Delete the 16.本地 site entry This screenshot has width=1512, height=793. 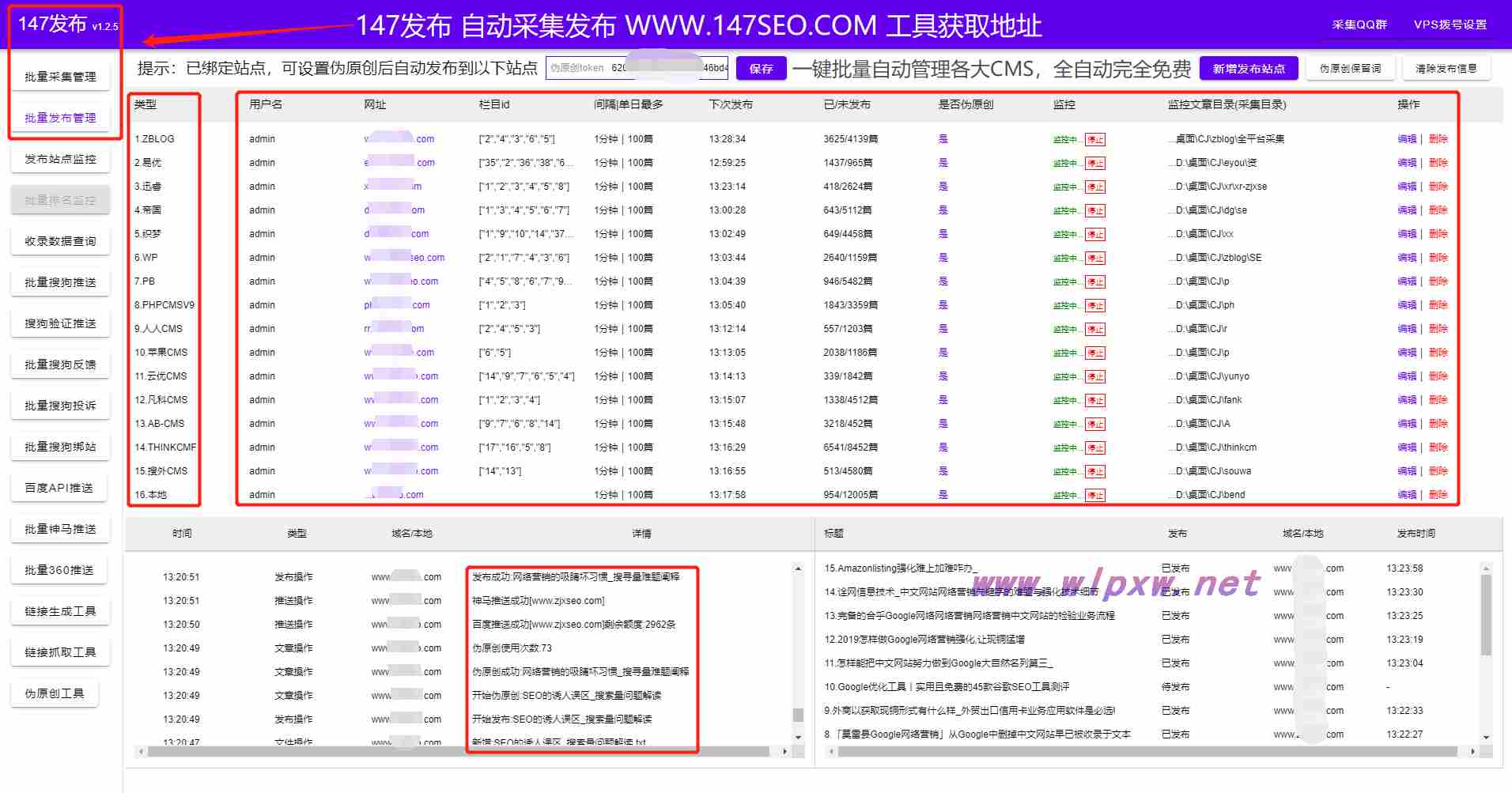[1438, 495]
